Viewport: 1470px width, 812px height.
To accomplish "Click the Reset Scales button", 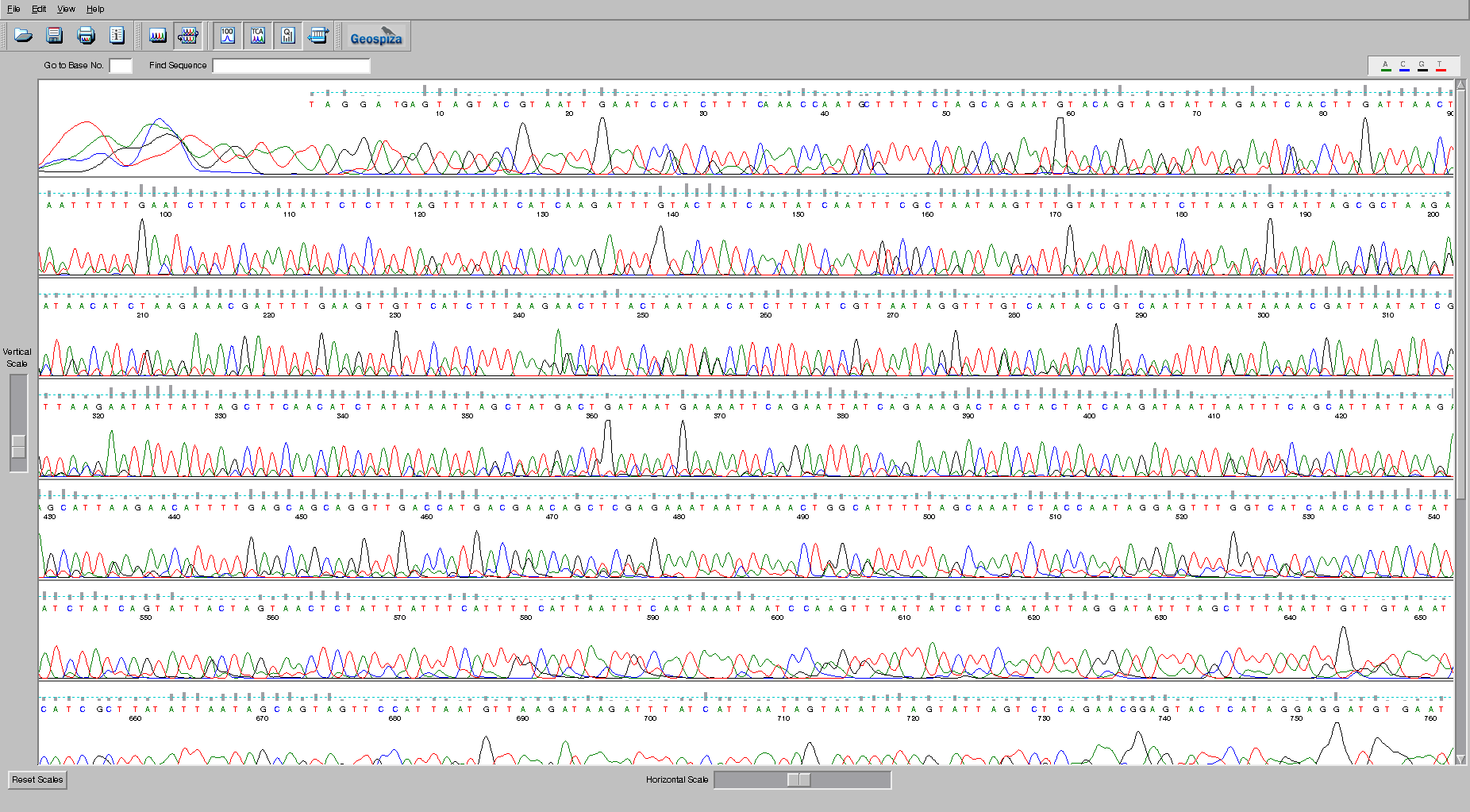I will click(37, 779).
